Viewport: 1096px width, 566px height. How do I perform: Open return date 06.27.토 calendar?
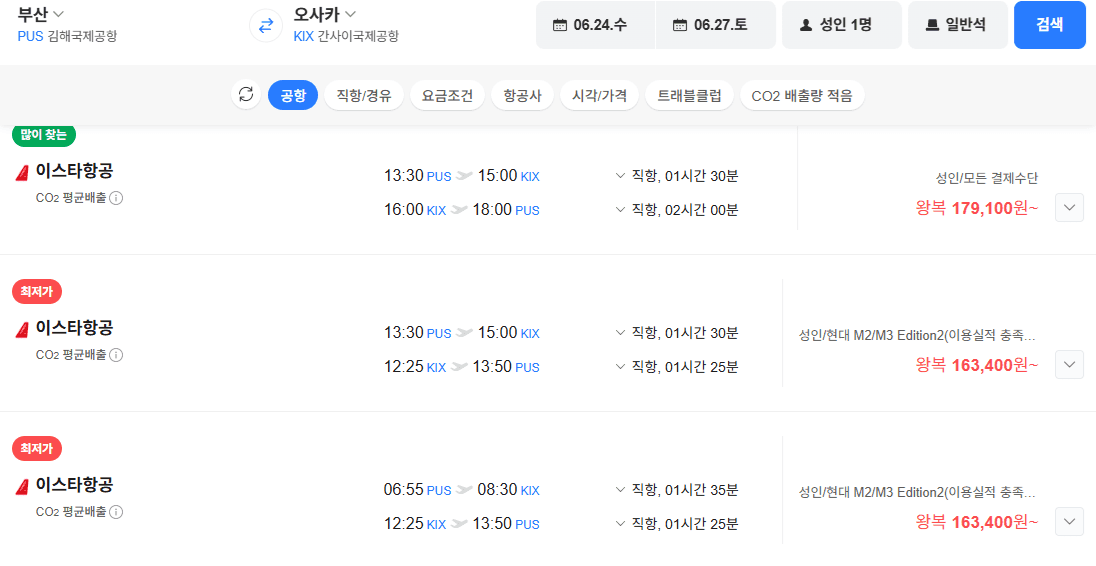[716, 25]
